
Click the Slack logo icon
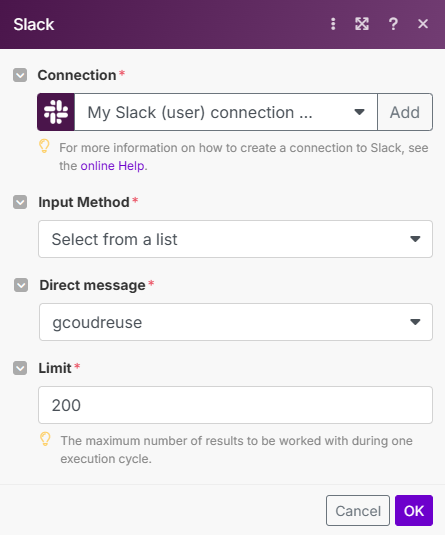(x=56, y=112)
